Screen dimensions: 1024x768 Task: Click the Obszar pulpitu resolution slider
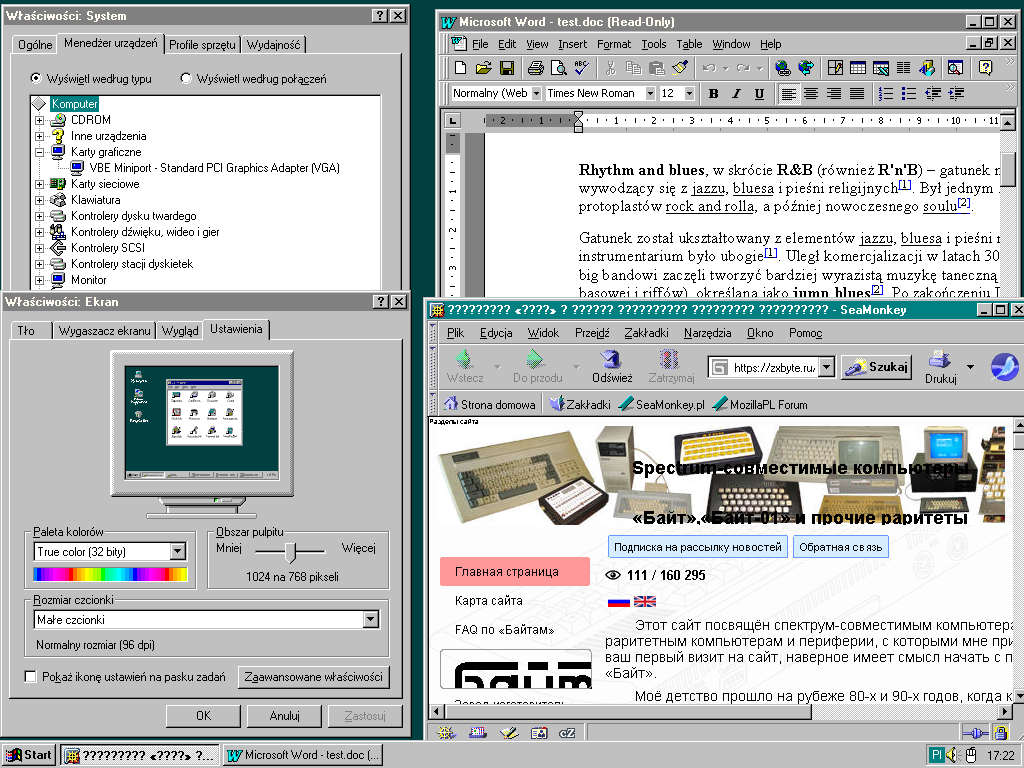pyautogui.click(x=291, y=552)
